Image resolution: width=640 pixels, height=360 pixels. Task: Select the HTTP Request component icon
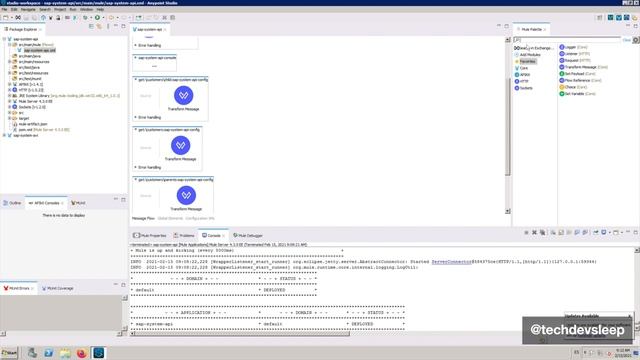562,60
